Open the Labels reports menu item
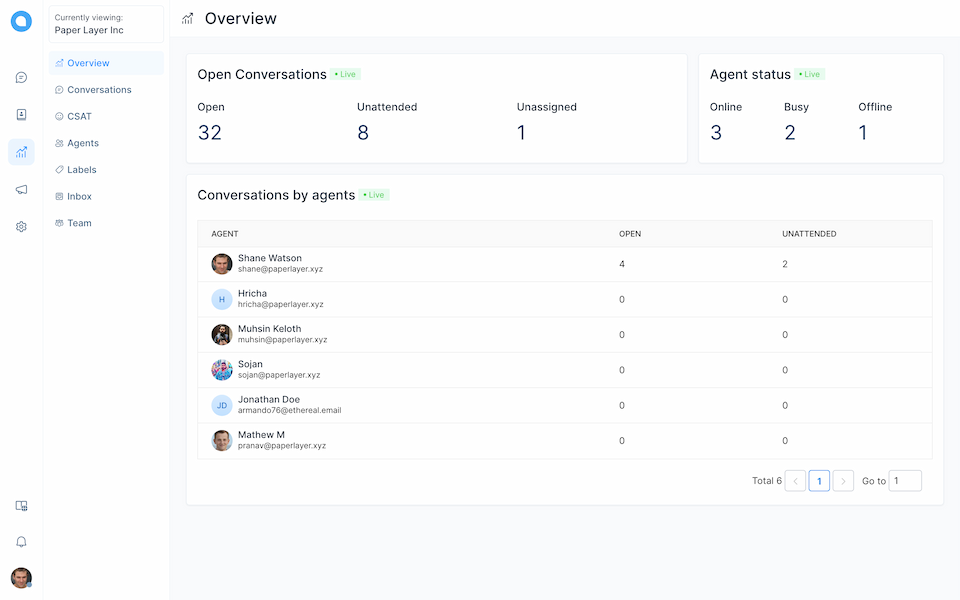This screenshot has width=960, height=600. point(106,170)
